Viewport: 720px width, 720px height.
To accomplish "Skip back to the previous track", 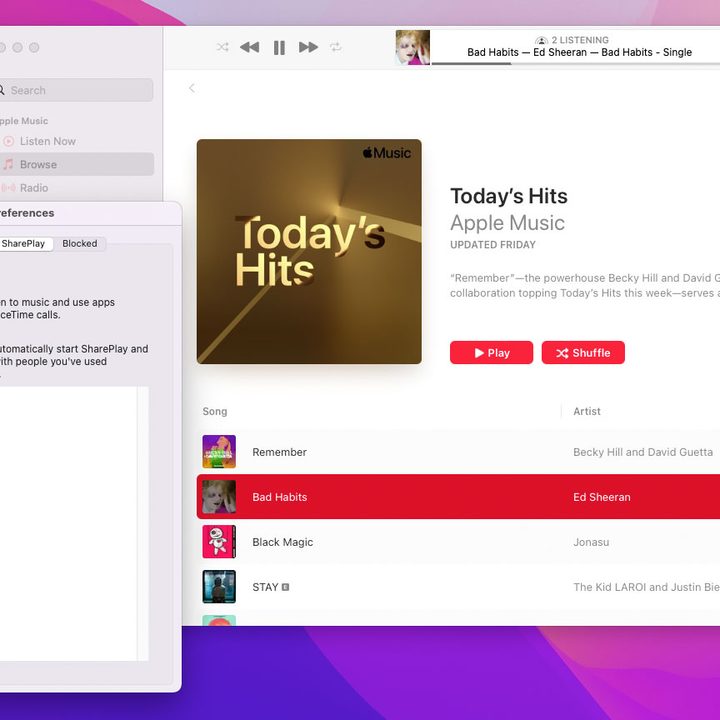I will coord(250,47).
